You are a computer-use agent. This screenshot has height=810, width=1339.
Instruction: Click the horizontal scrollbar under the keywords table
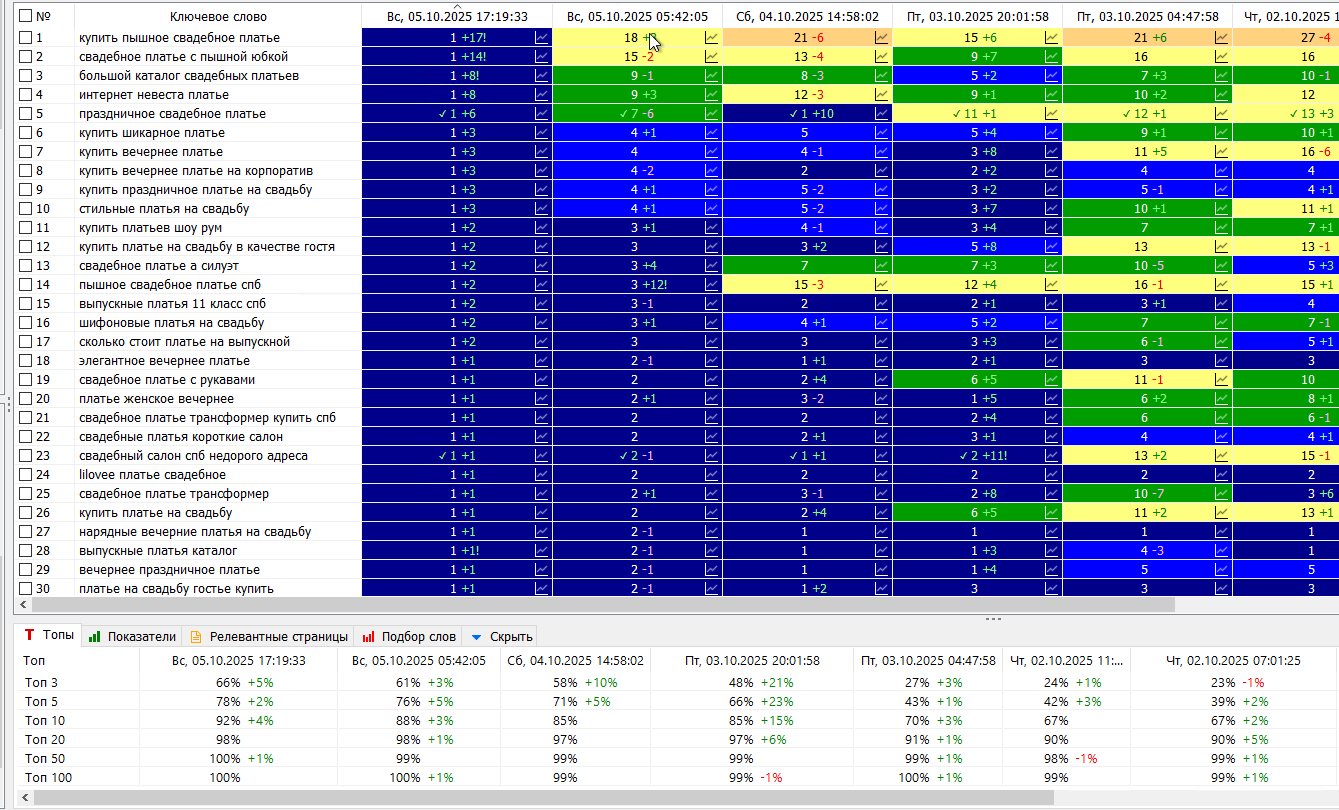point(600,605)
